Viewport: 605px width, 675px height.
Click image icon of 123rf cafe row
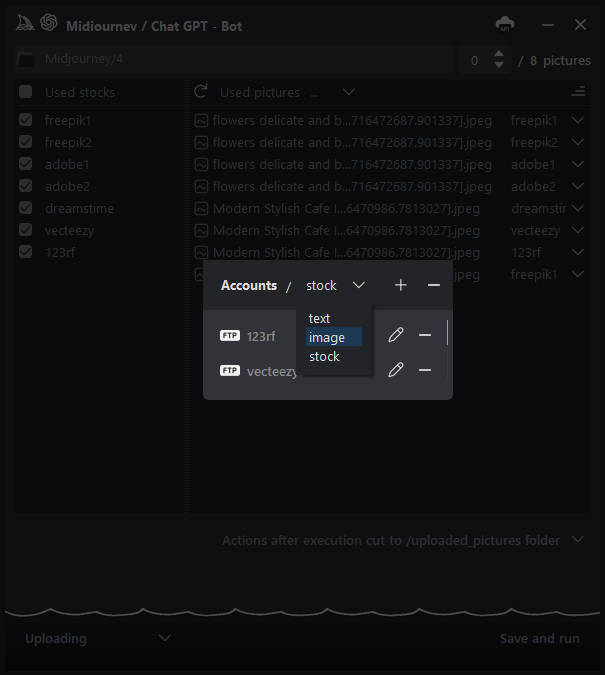coord(201,252)
